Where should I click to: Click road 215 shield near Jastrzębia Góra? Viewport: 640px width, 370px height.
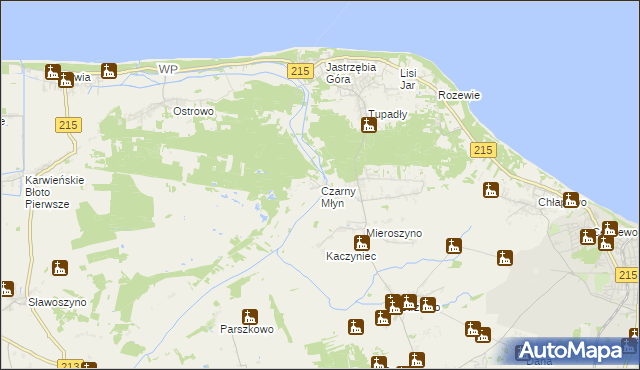[x=300, y=71]
